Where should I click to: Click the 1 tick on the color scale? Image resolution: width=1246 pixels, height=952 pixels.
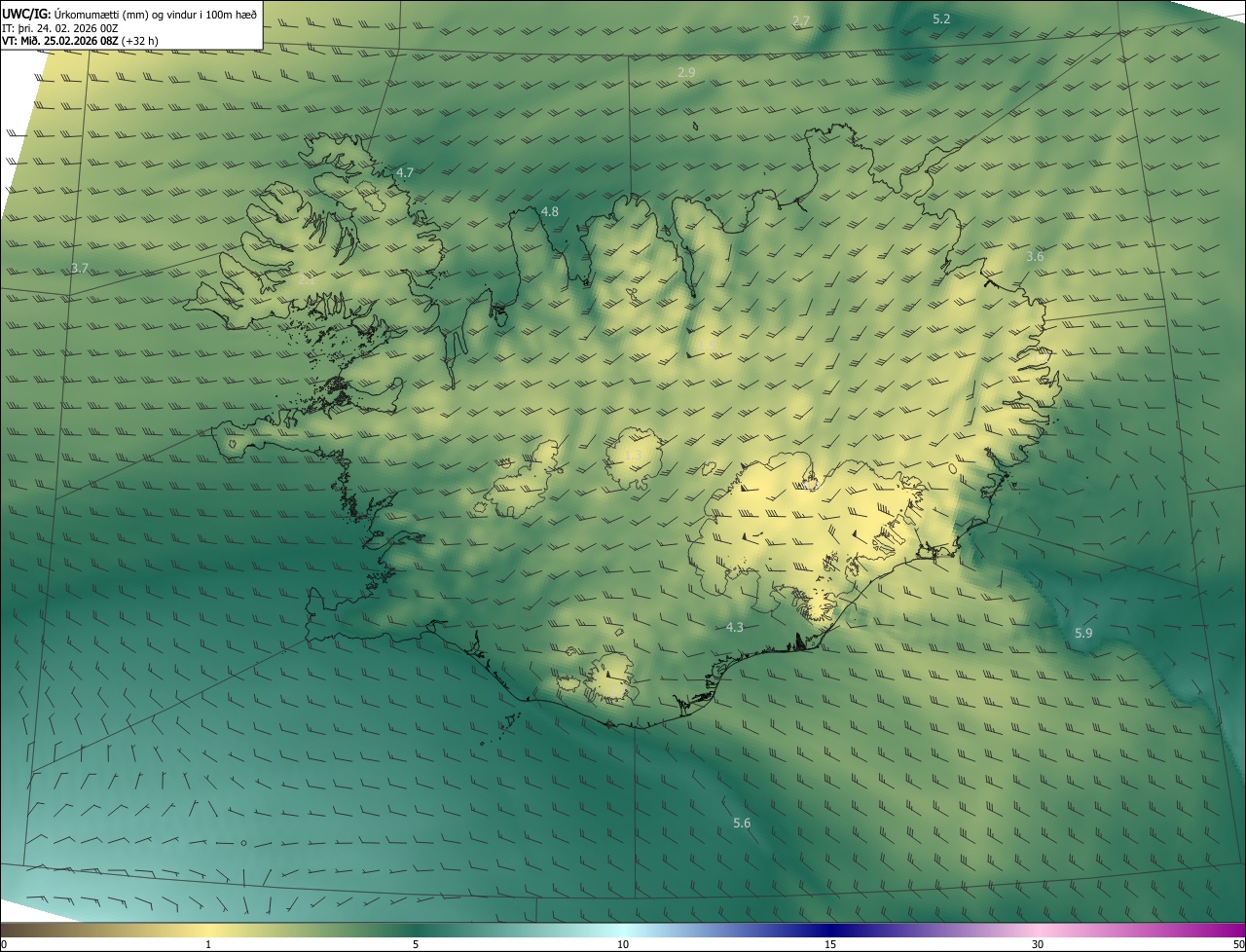tap(208, 944)
